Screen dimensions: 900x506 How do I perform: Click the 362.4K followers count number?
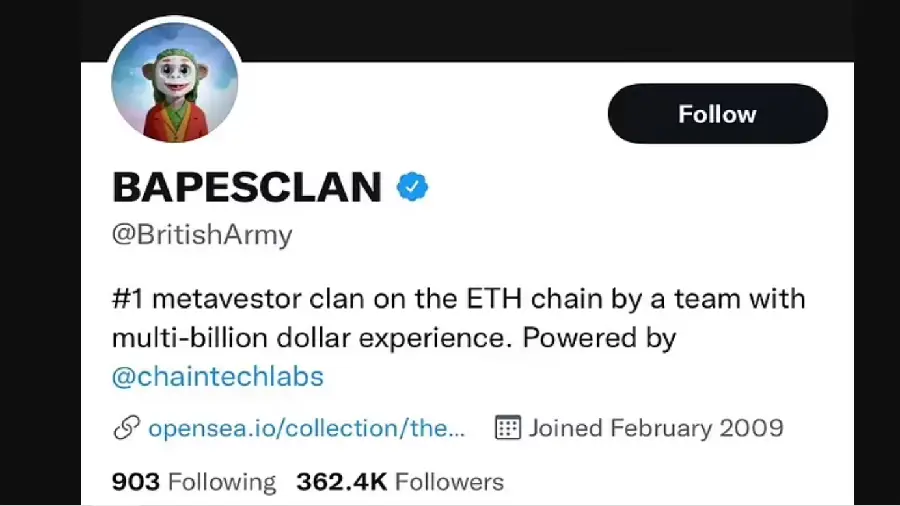tap(341, 482)
